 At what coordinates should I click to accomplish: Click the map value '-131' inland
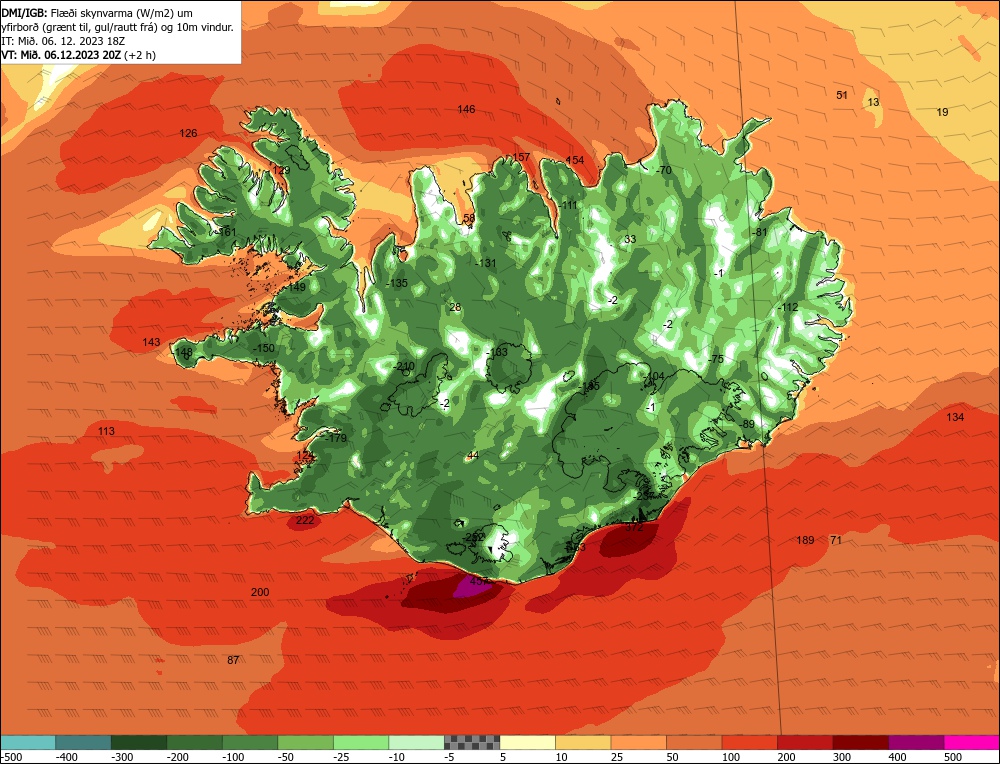coord(486,263)
